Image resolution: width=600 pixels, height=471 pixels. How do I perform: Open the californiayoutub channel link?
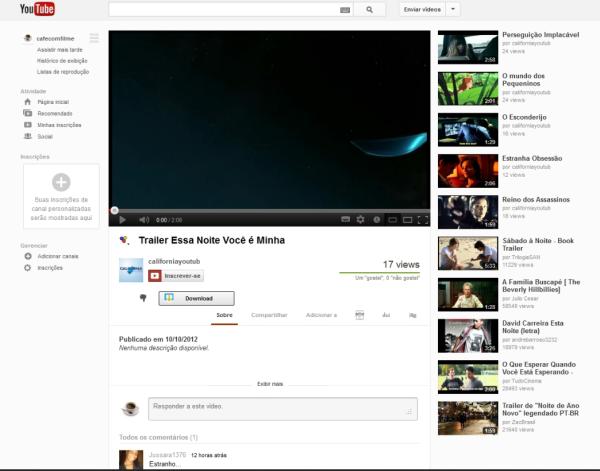[174, 261]
